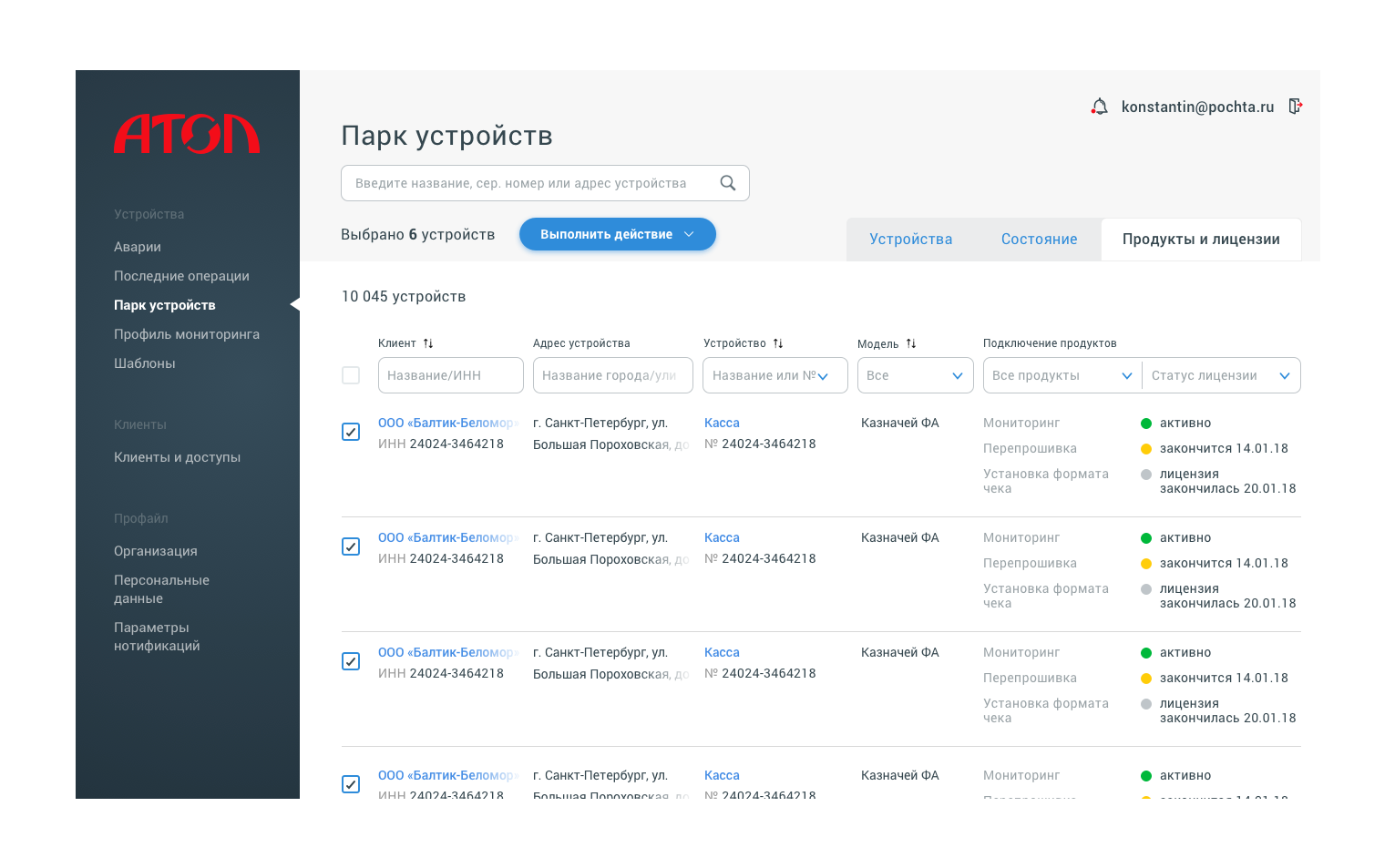Open the first row Касса link
Viewport: 1395px width, 868px height.
click(x=722, y=423)
